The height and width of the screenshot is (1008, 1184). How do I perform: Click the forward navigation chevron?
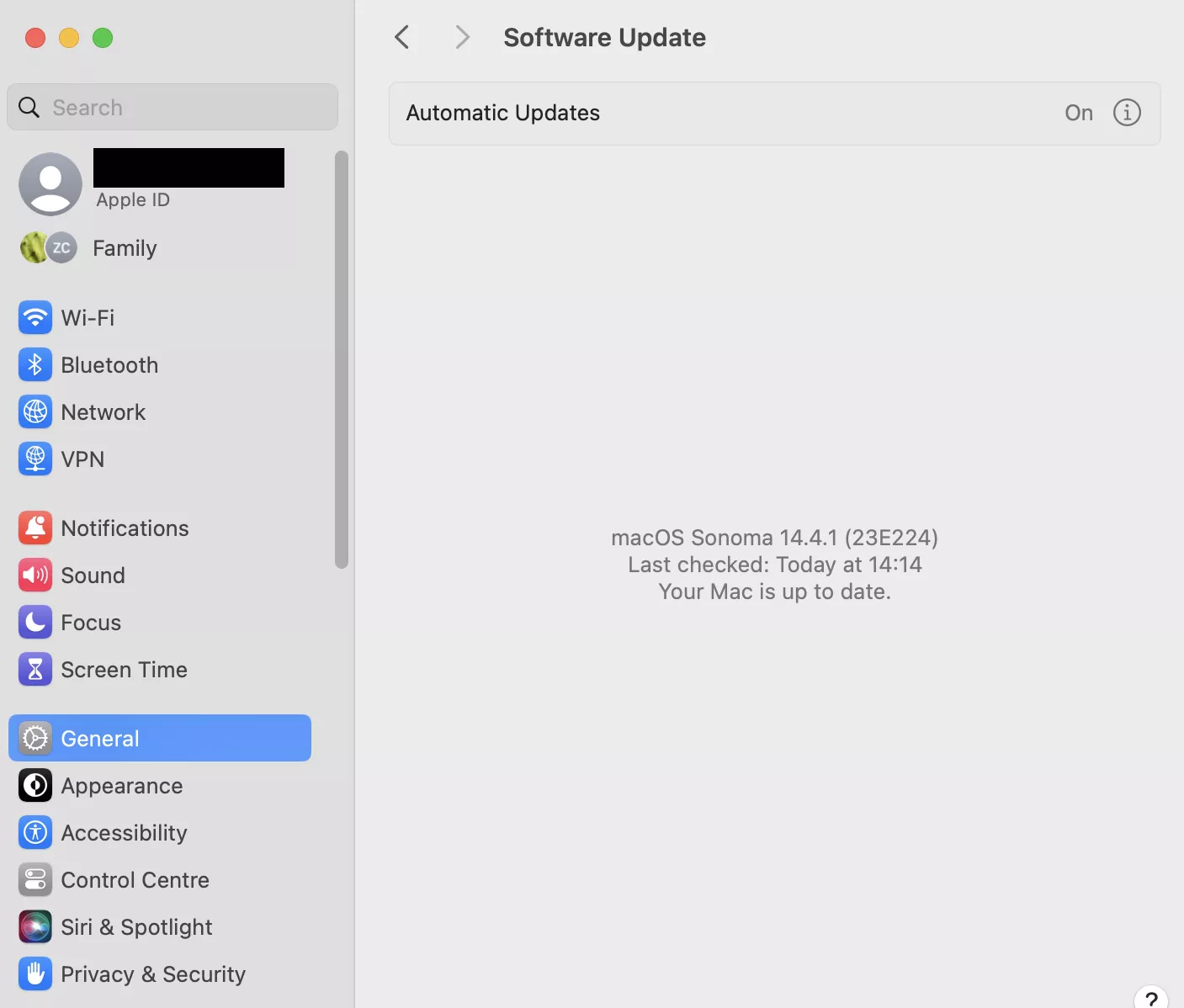(x=461, y=37)
